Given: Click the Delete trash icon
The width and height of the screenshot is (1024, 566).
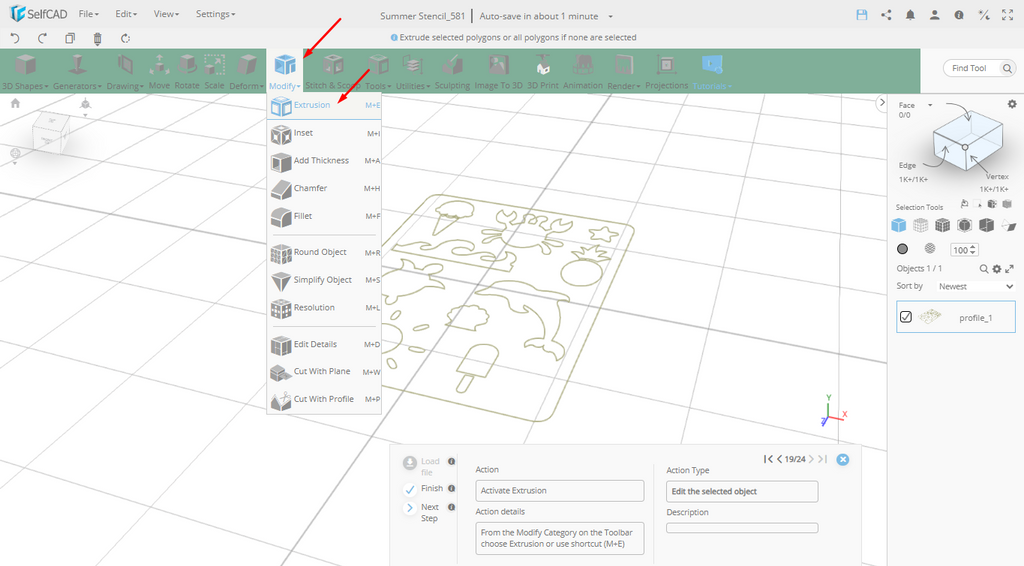Looking at the screenshot, I should click(97, 39).
